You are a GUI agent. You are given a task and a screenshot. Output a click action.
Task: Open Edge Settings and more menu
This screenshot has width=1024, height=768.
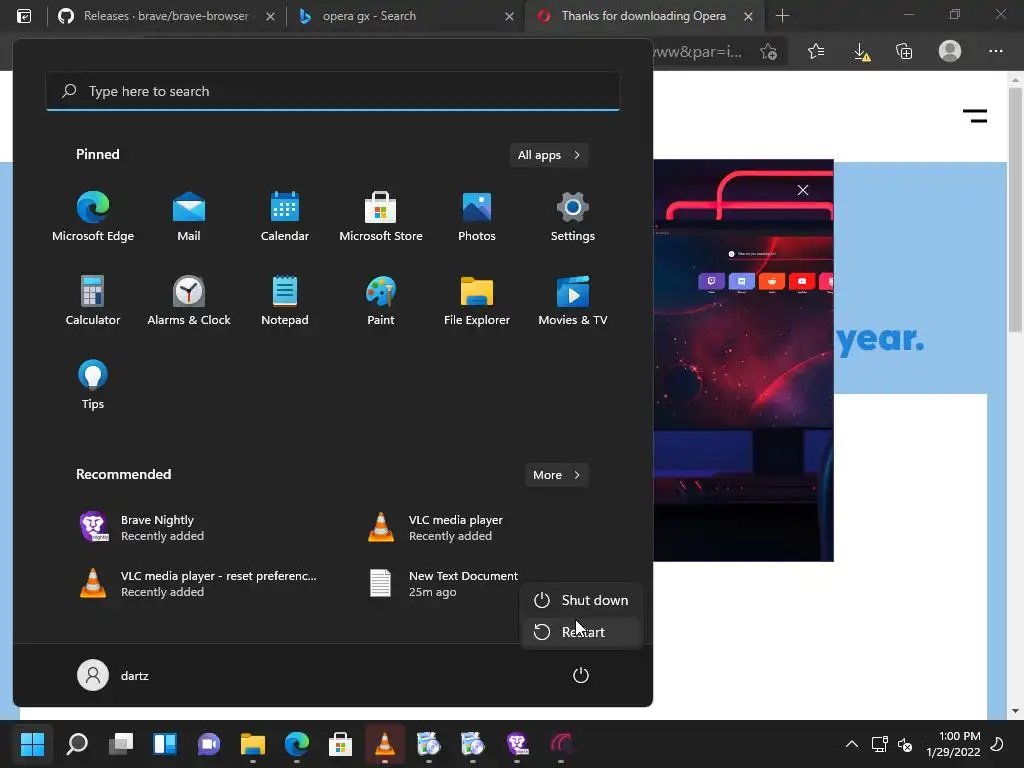pyautogui.click(x=996, y=51)
